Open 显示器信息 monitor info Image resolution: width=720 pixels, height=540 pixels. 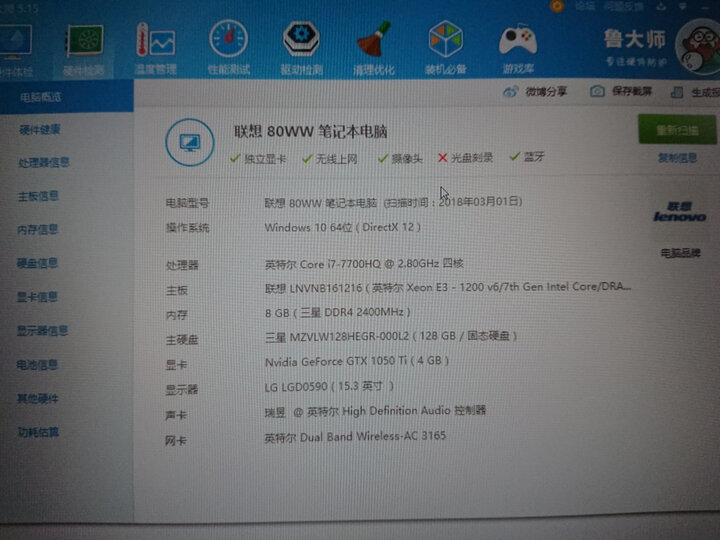(x=42, y=331)
